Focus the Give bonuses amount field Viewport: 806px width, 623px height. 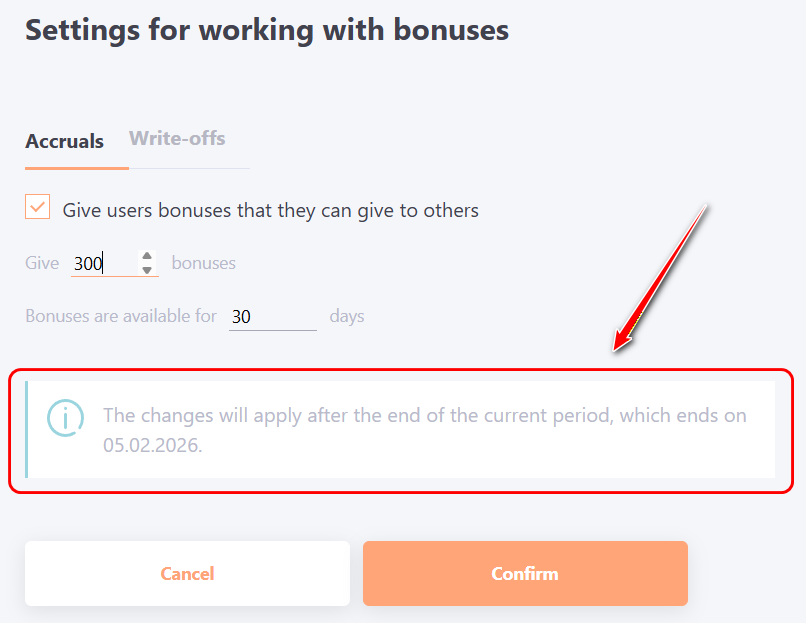(x=102, y=264)
